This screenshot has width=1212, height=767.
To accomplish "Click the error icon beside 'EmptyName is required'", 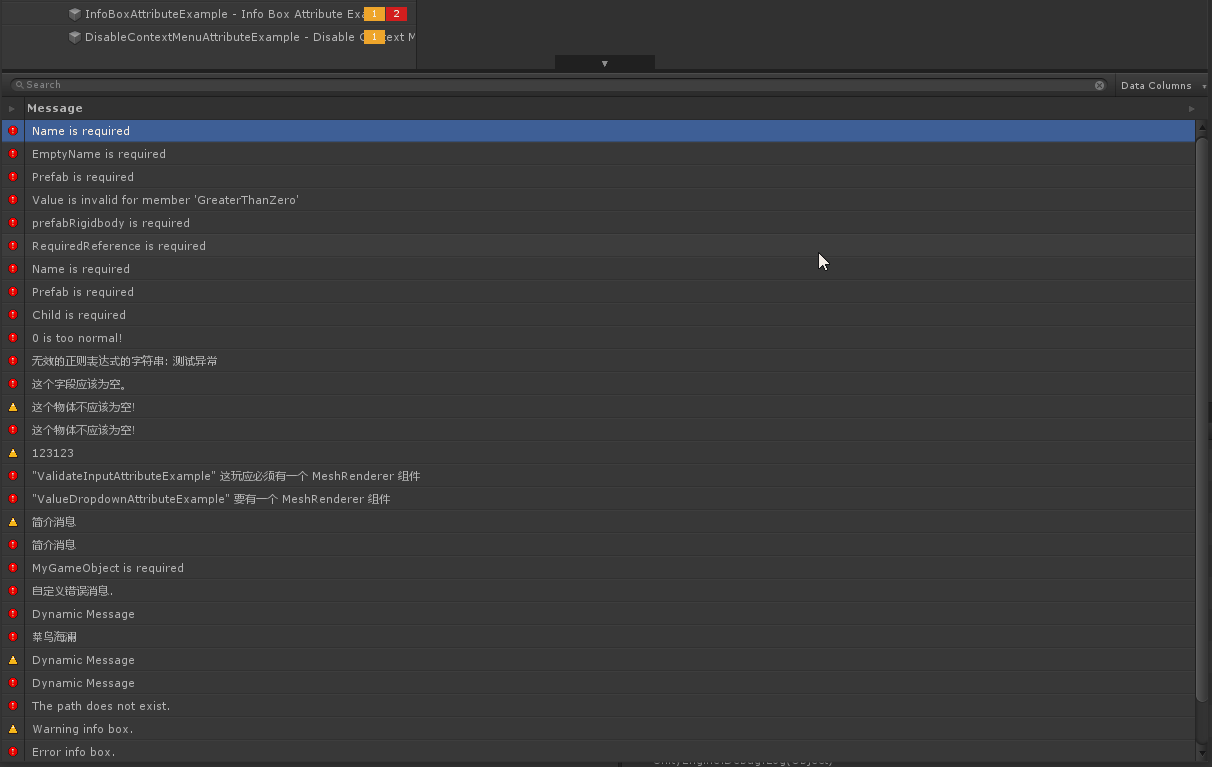I will (13, 154).
